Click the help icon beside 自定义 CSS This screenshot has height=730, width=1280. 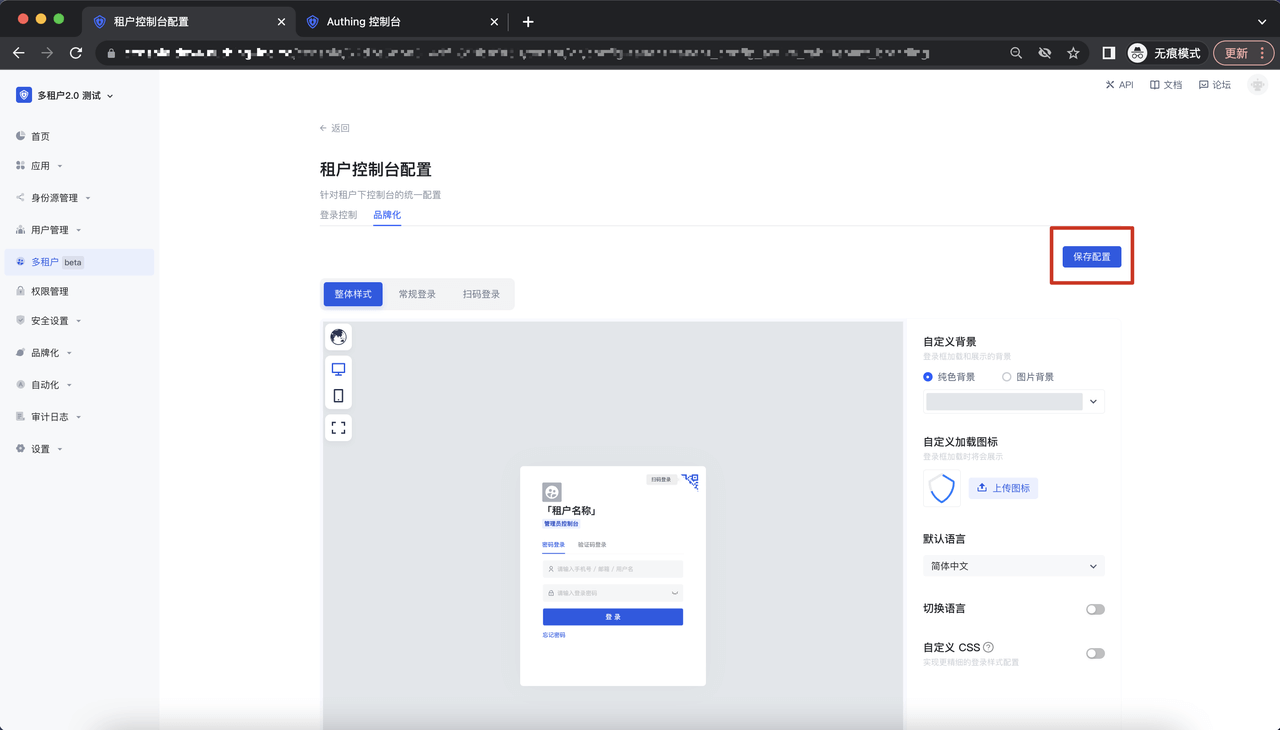[x=988, y=647]
